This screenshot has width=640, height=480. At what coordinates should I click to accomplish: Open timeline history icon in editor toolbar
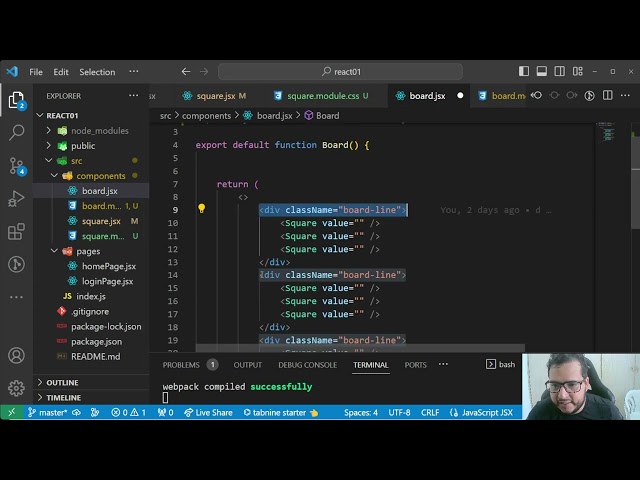[589, 96]
